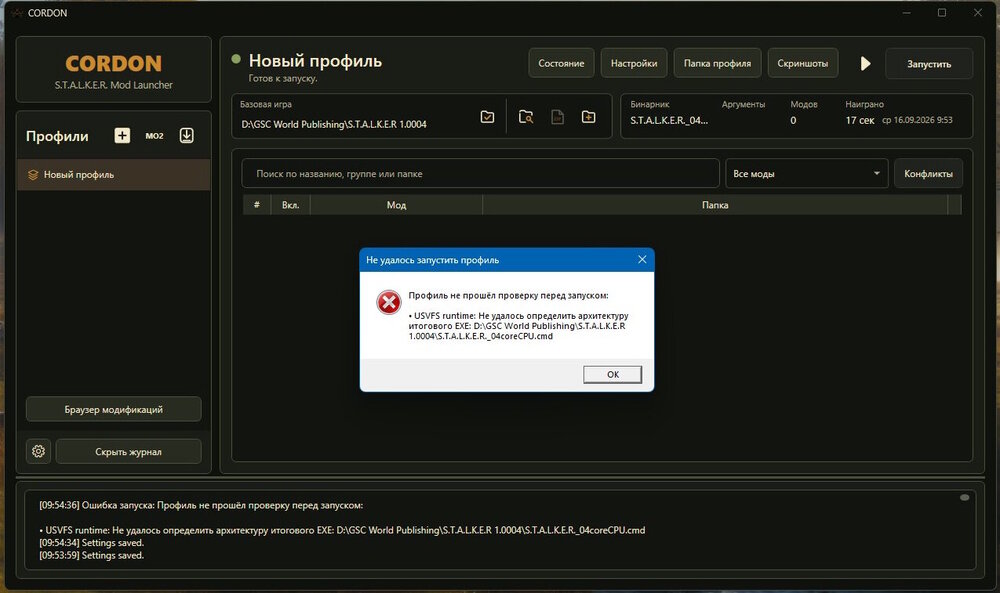Open Папка профиля
The height and width of the screenshot is (593, 1000).
point(717,63)
